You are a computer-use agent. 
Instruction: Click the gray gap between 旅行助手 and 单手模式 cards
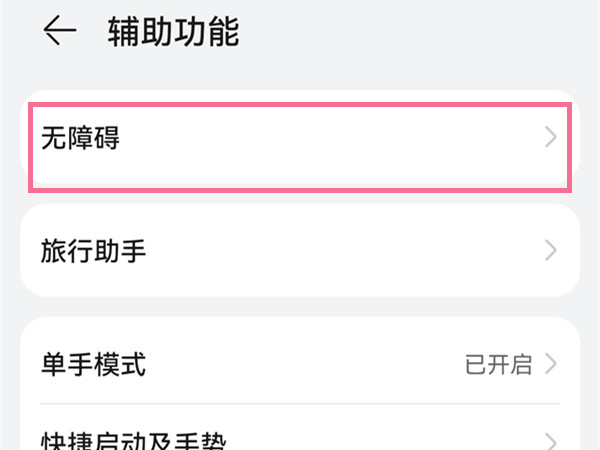pos(300,307)
